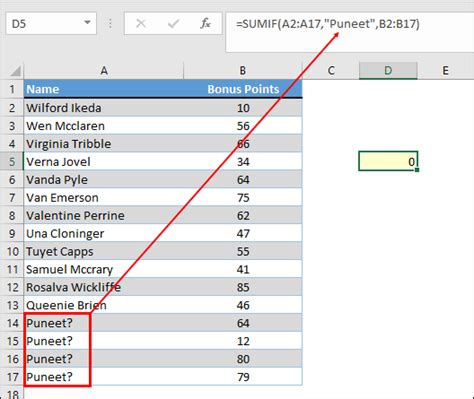Click the Insert Function fx icon
The width and height of the screenshot is (474, 399).
[205, 24]
